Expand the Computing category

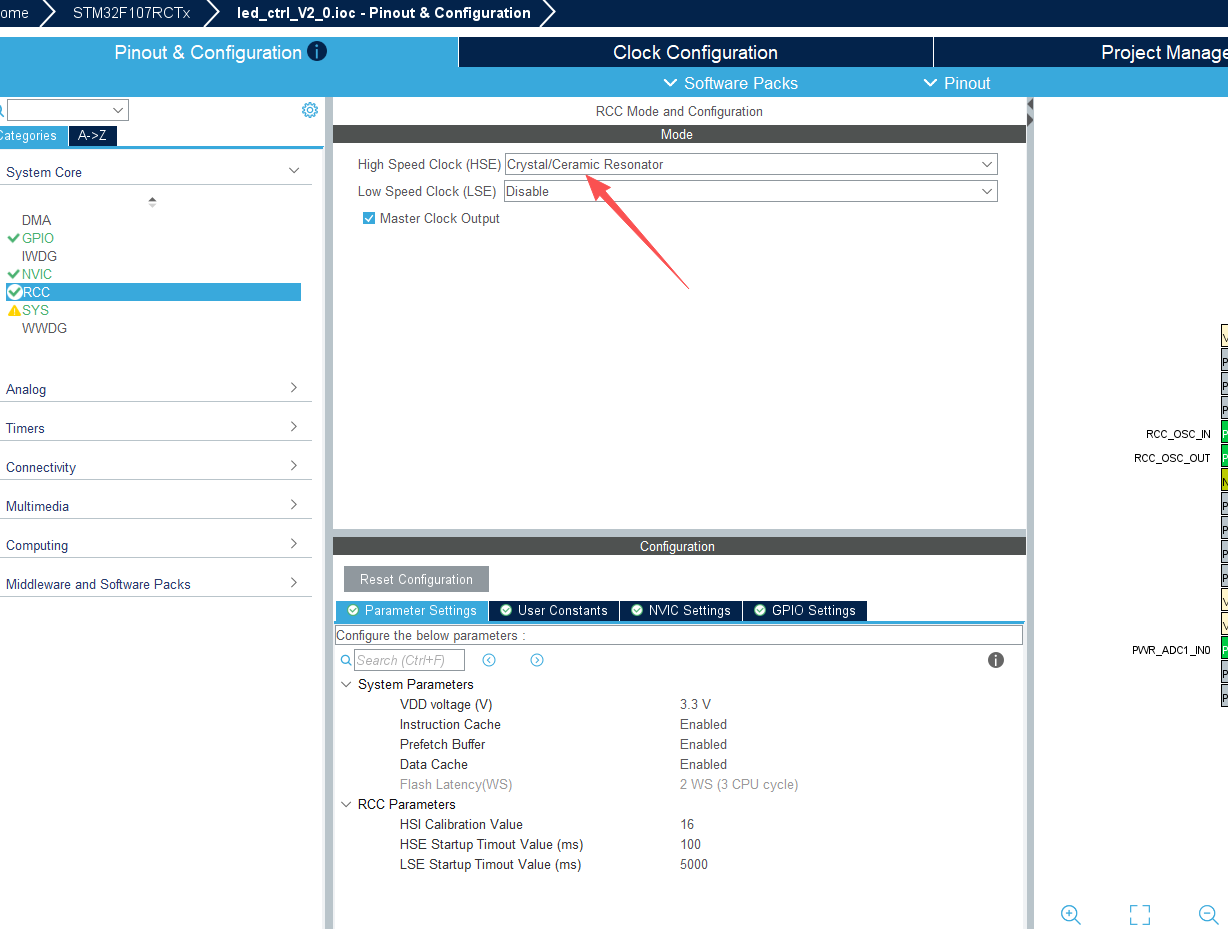click(294, 544)
